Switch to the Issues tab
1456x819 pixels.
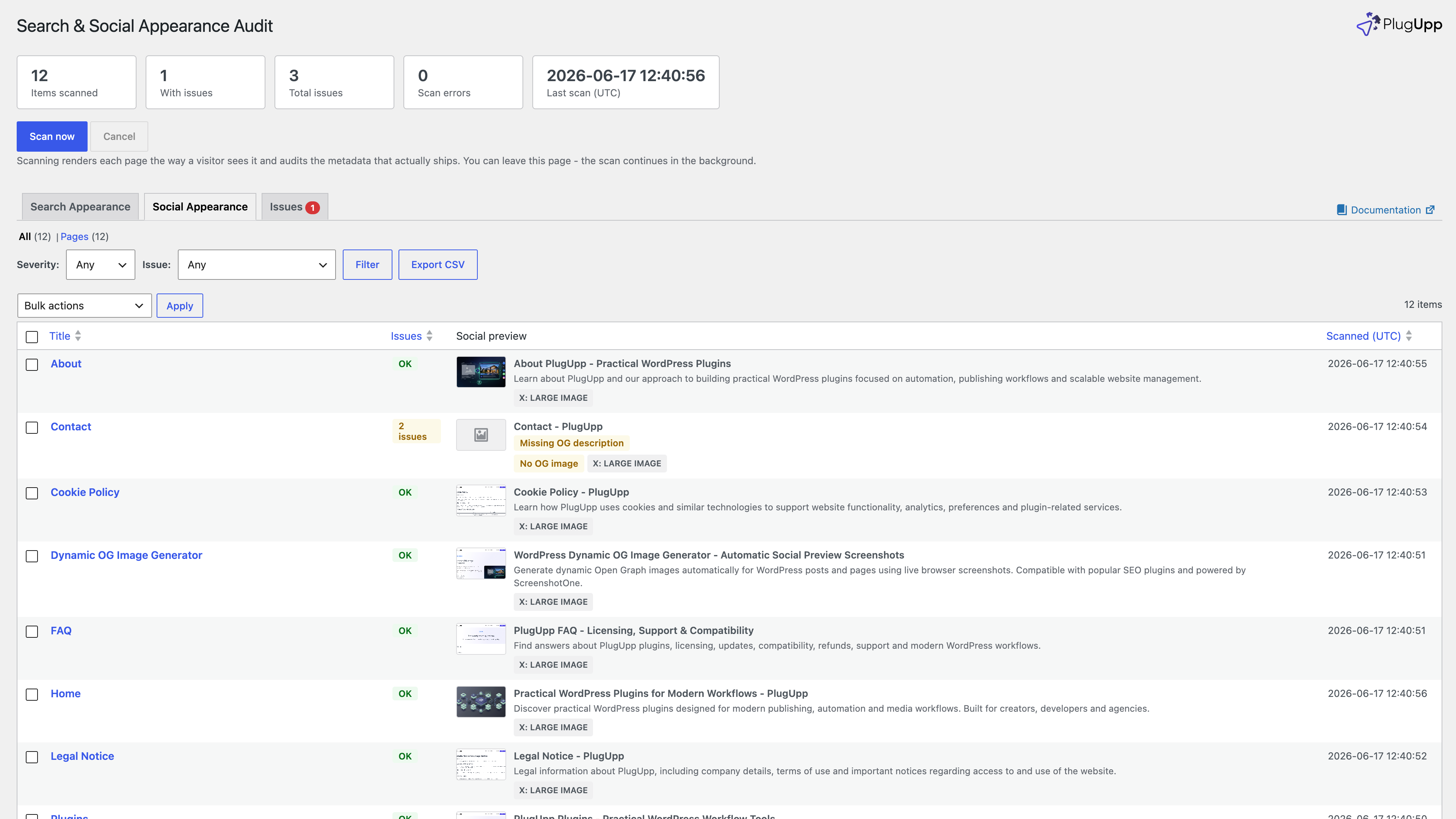295,206
